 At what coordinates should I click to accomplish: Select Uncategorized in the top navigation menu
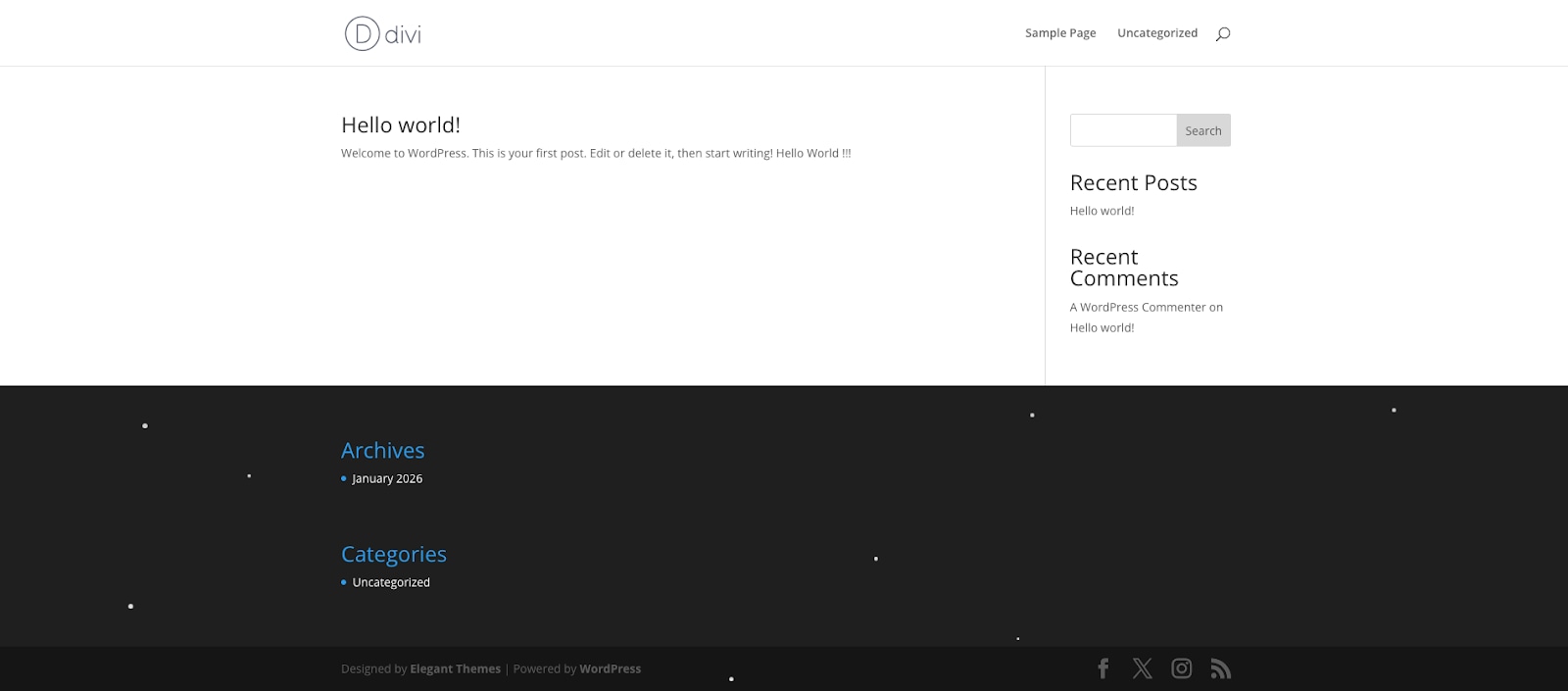click(x=1156, y=33)
